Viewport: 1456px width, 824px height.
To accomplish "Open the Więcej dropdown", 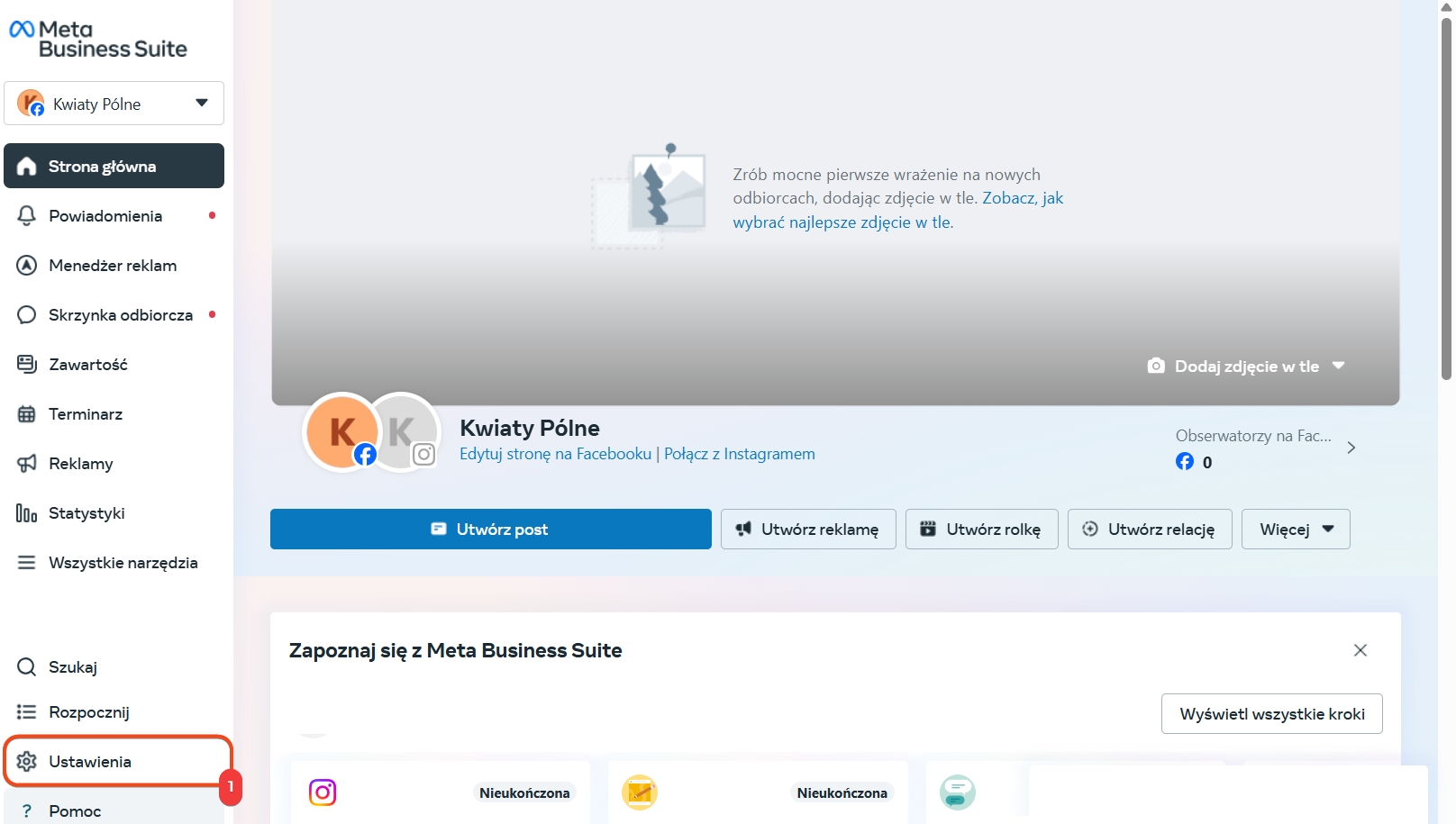I will tap(1296, 529).
